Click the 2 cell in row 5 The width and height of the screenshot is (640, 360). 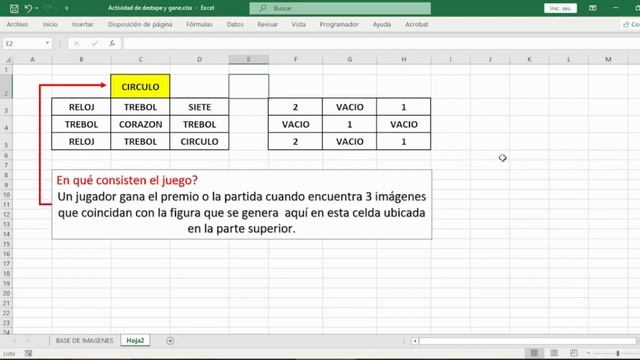pos(295,141)
